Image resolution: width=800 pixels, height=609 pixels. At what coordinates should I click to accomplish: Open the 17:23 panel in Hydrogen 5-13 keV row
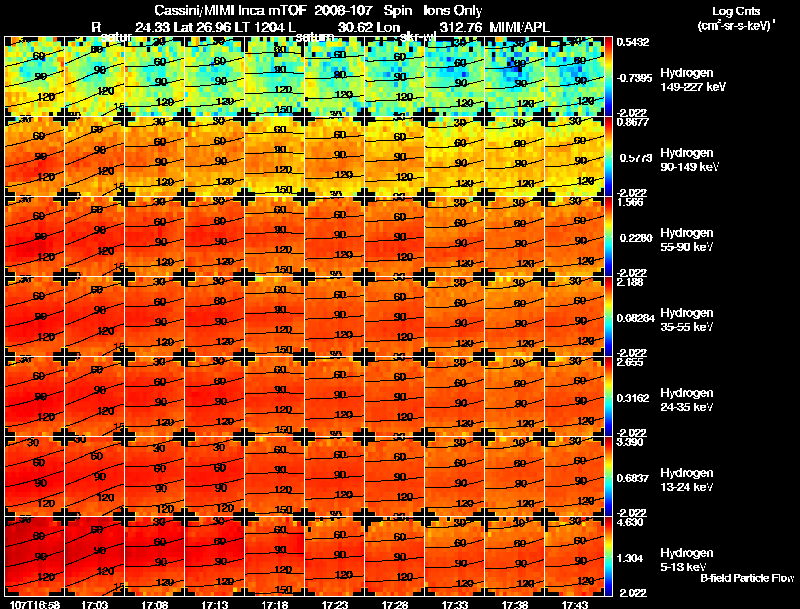(335, 556)
